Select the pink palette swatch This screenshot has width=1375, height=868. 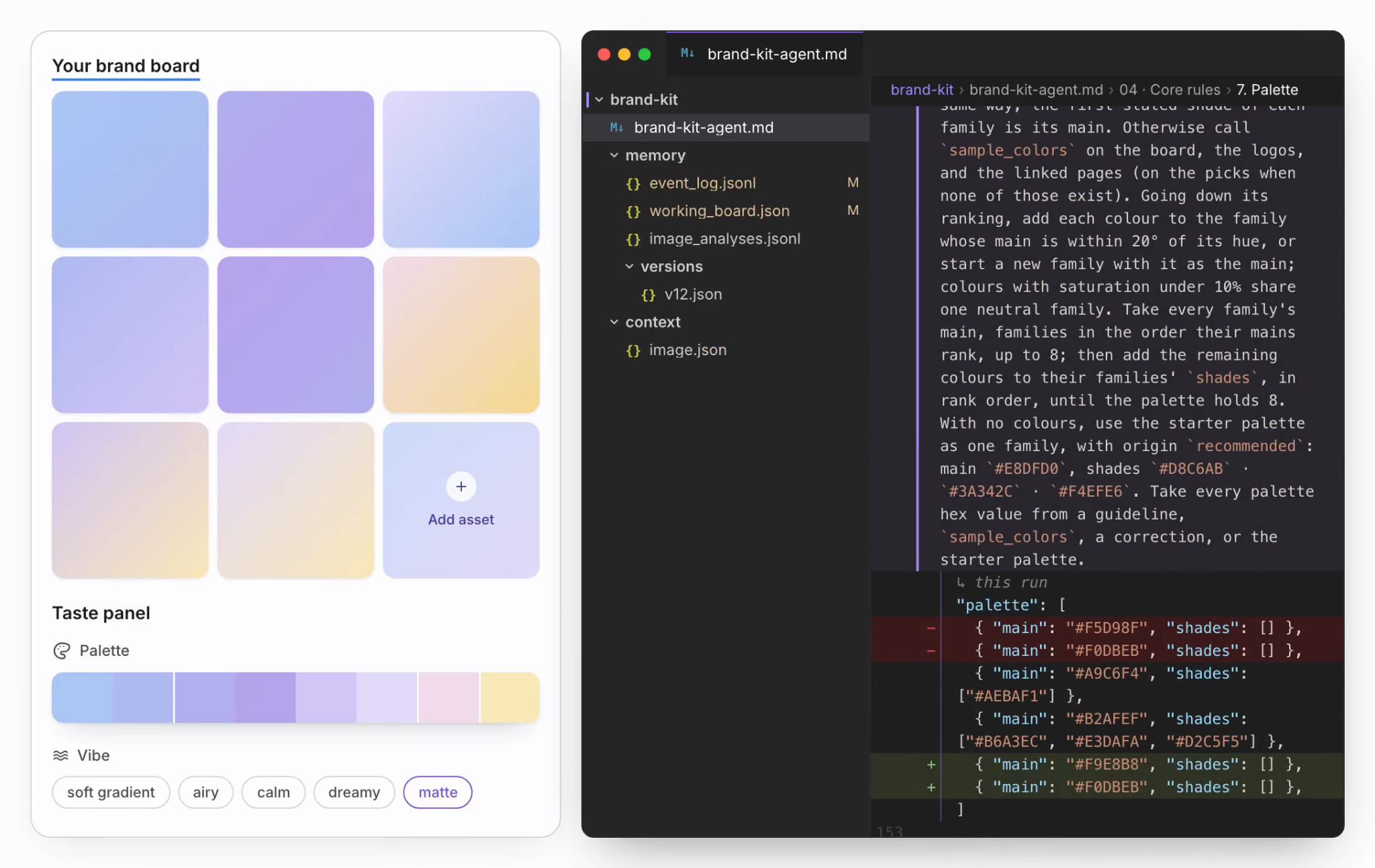tap(448, 697)
